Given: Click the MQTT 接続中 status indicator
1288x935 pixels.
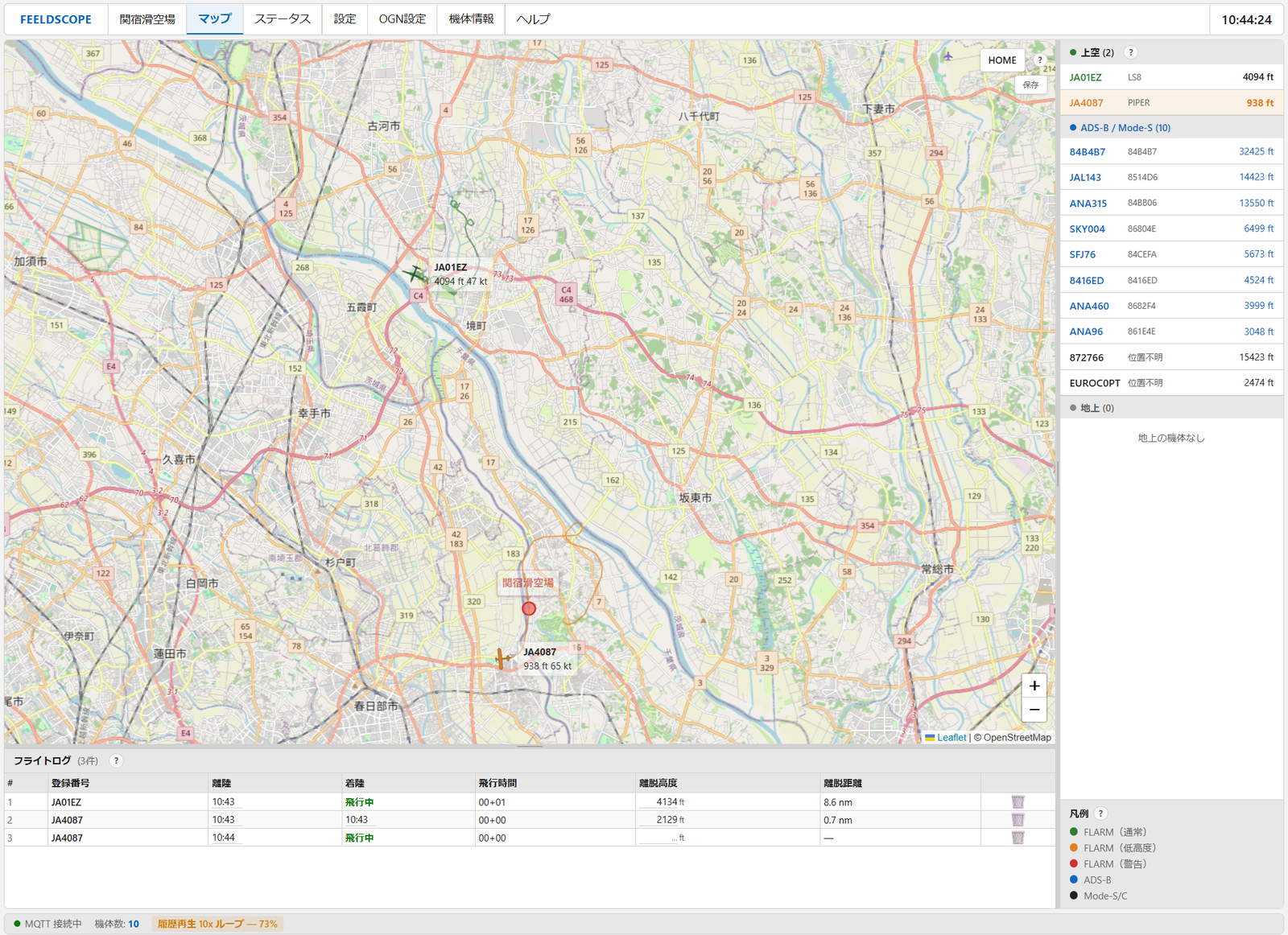Looking at the screenshot, I should 48,924.
